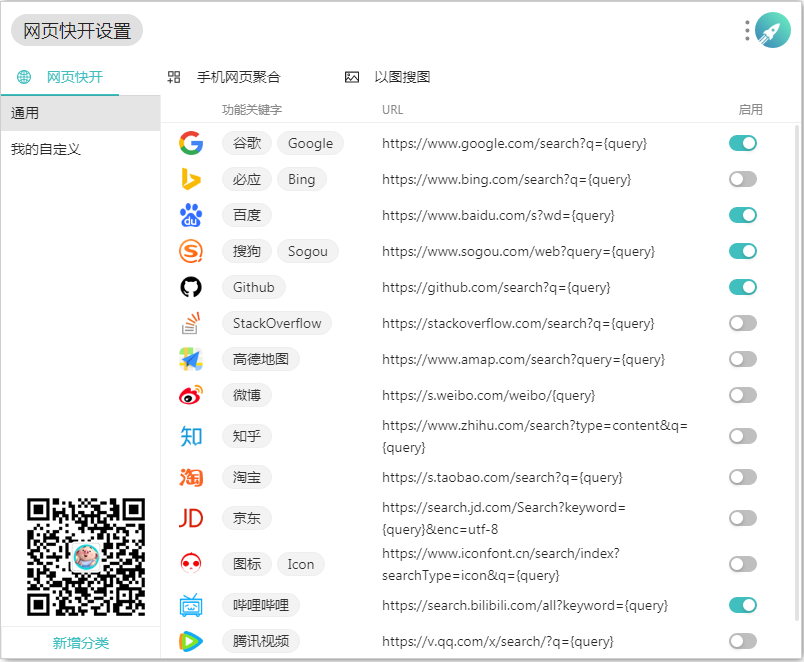Click the JD logo icon
Screen dimensions: 804x662
(x=191, y=518)
